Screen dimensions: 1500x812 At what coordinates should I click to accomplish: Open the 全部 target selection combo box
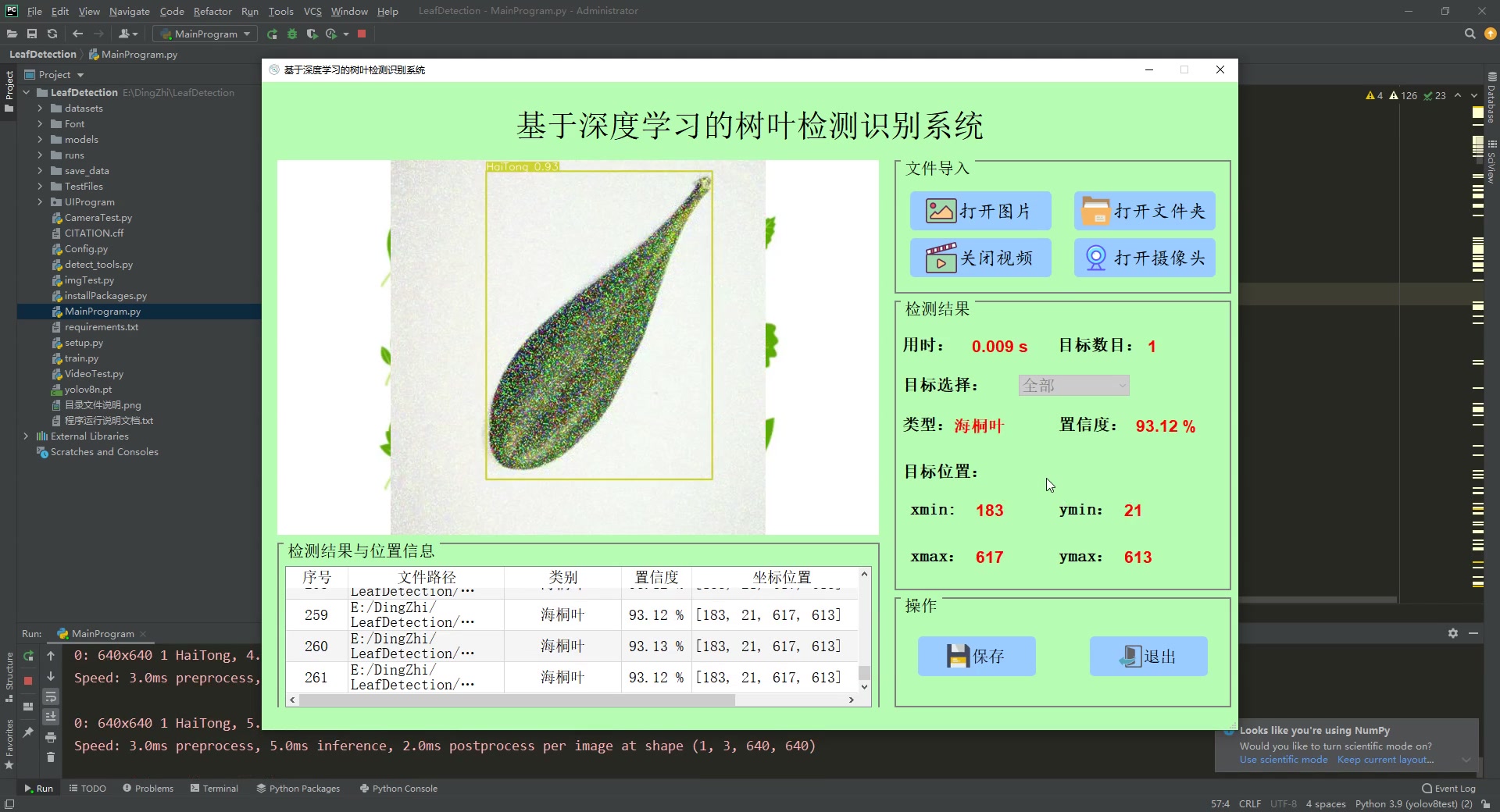(x=1073, y=385)
